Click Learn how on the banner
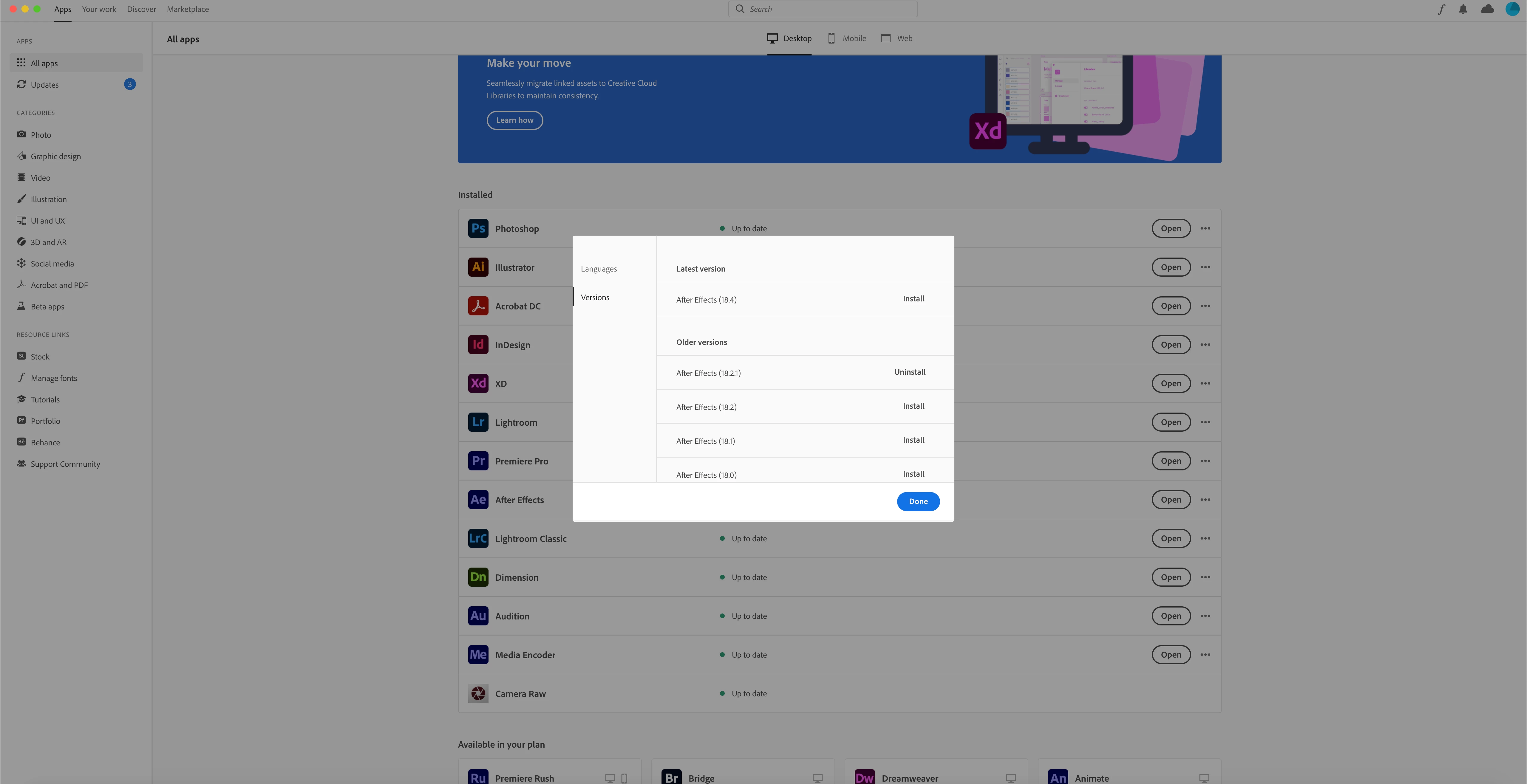This screenshot has height=784, width=1527. coord(514,120)
